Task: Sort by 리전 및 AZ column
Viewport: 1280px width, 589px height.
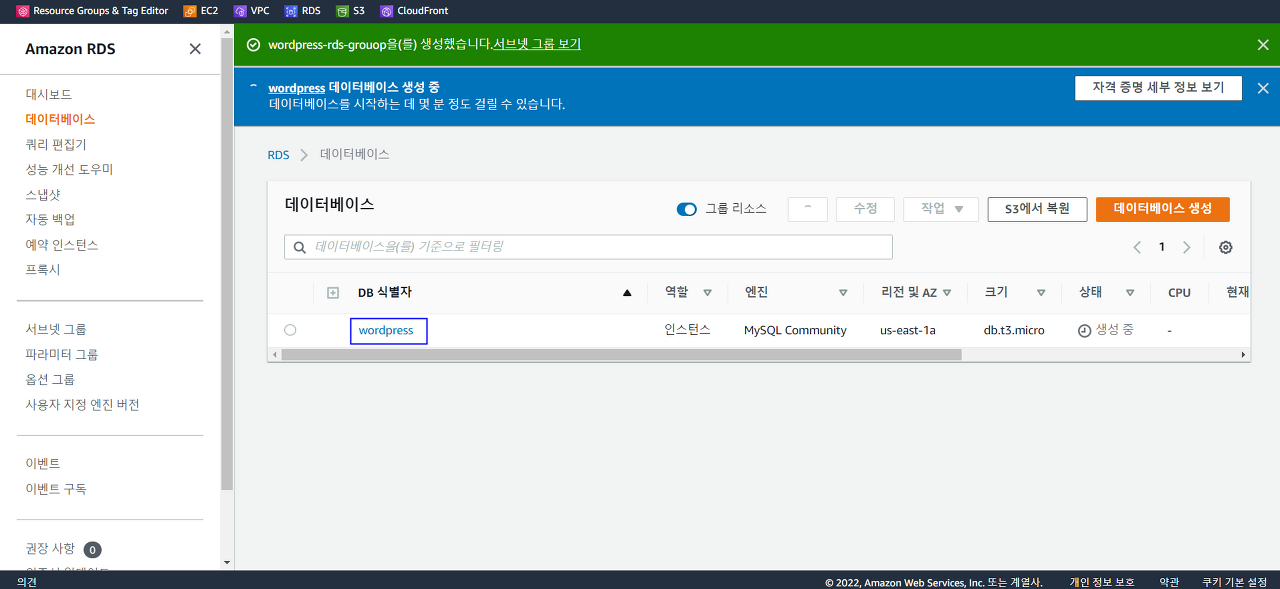Action: pos(946,293)
